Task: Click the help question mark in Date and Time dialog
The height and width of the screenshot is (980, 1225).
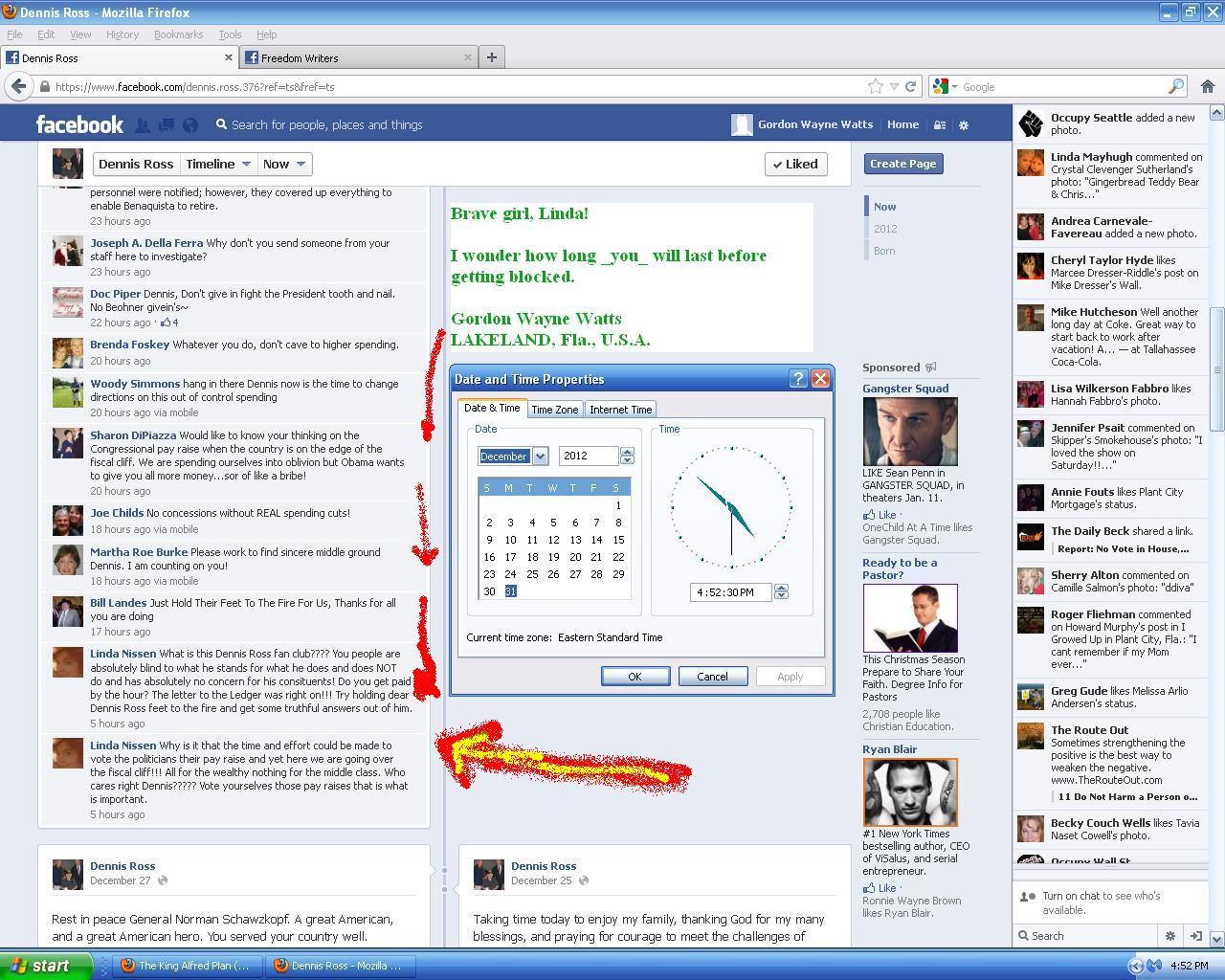Action: pyautogui.click(x=798, y=379)
